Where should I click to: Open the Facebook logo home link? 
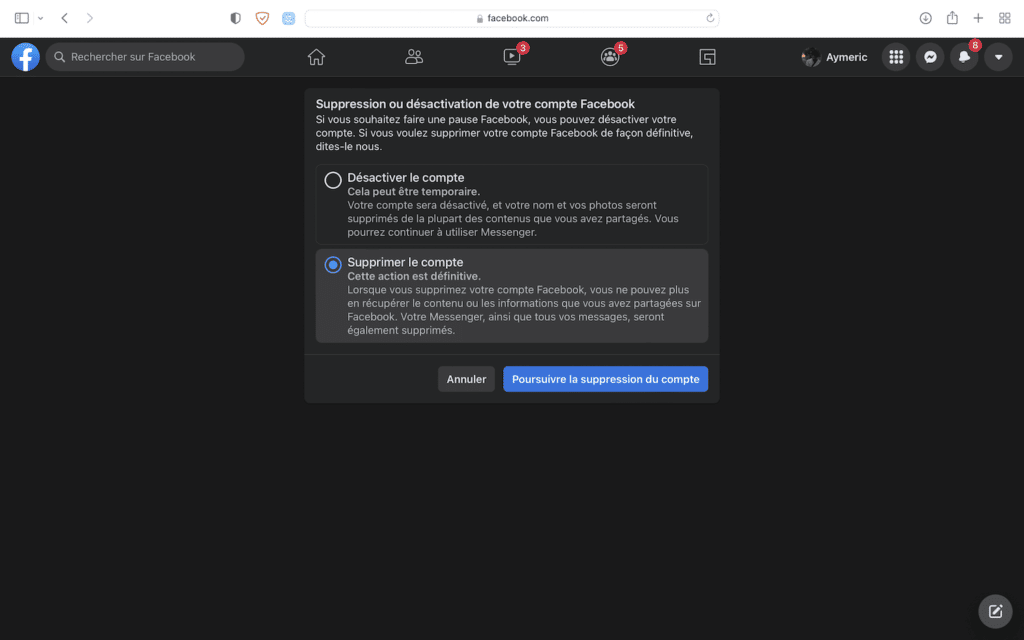tap(25, 57)
